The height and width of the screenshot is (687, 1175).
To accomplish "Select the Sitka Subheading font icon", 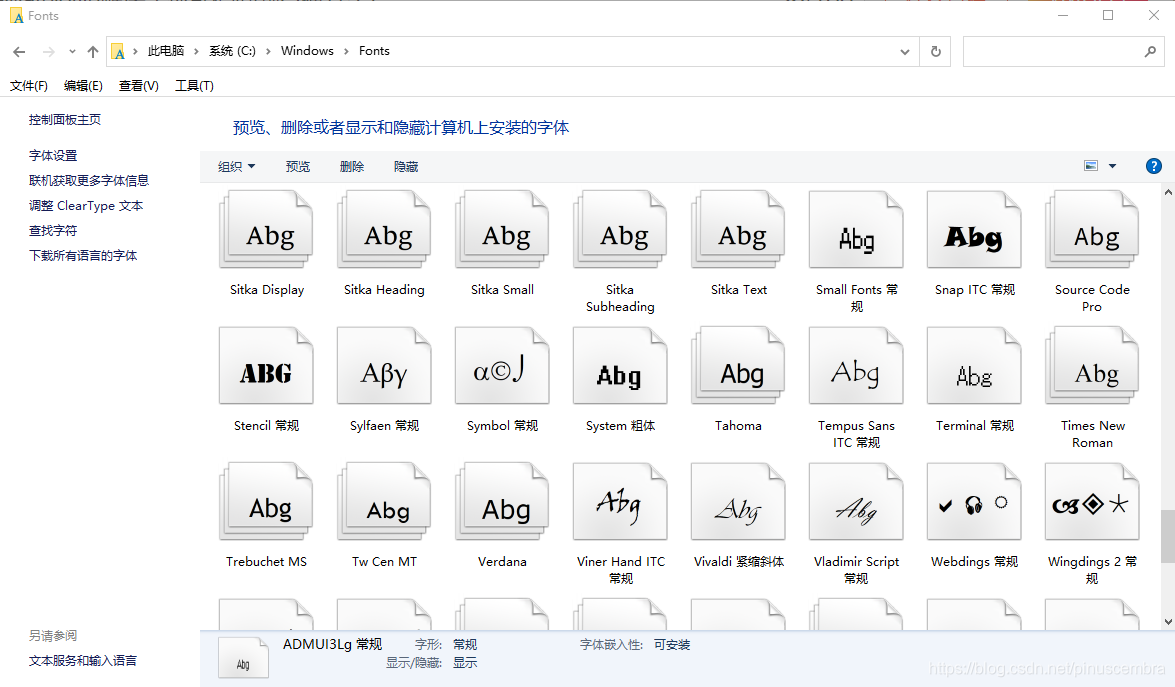I will pyautogui.click(x=620, y=229).
